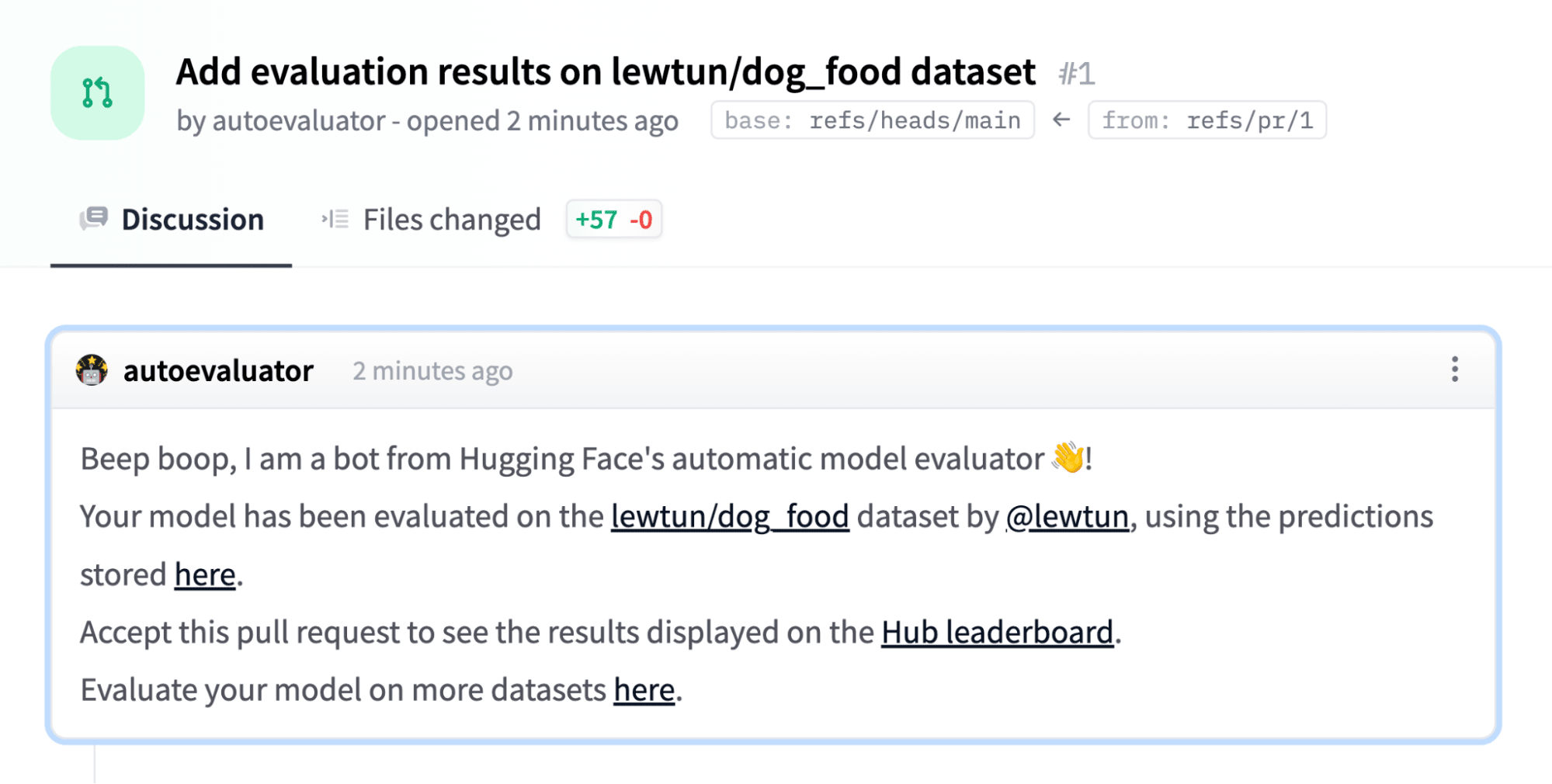Click autoevaluator's name in the PR header
This screenshot has height=784, width=1552.
pyautogui.click(x=299, y=120)
